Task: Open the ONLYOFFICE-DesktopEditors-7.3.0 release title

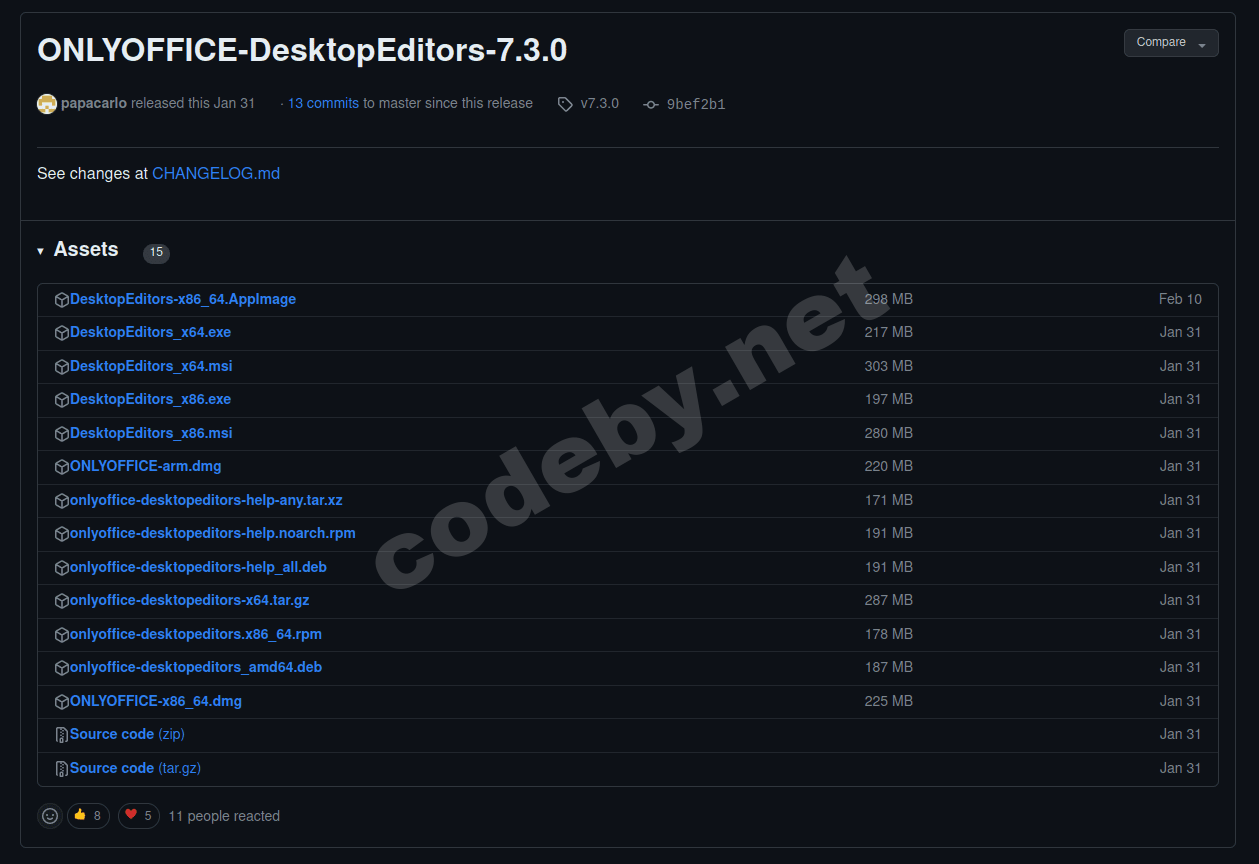Action: click(x=302, y=51)
